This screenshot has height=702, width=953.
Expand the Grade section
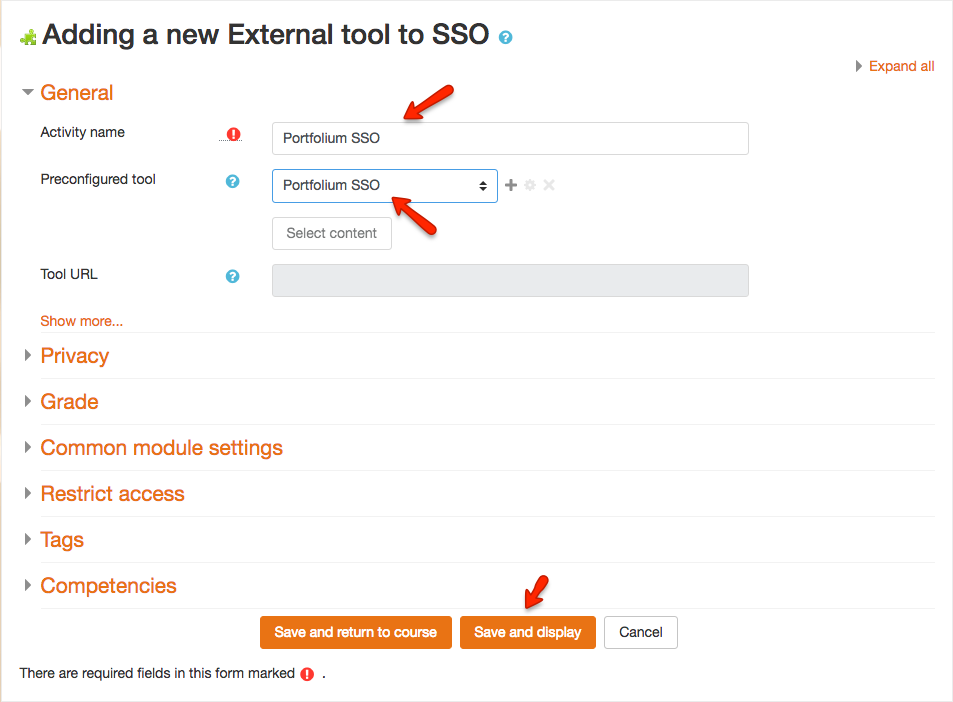[x=69, y=402]
